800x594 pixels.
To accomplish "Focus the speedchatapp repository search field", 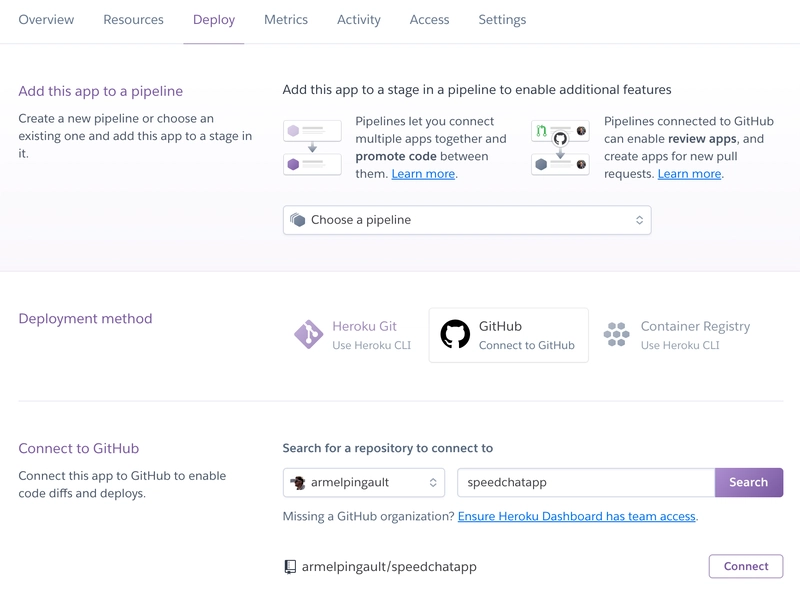I will pyautogui.click(x=586, y=483).
